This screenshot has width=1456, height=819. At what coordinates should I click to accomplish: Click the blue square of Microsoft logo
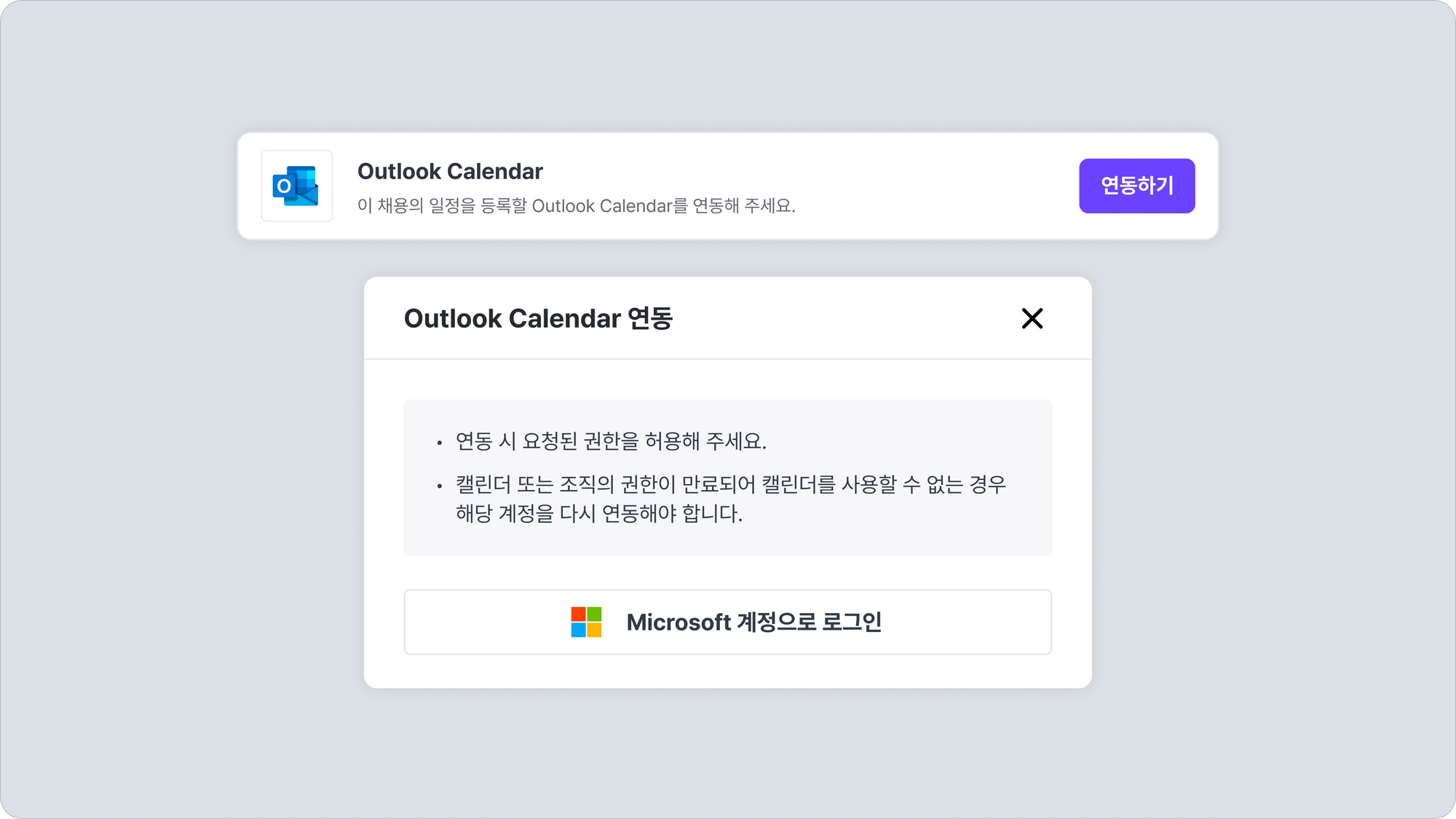[x=578, y=630]
